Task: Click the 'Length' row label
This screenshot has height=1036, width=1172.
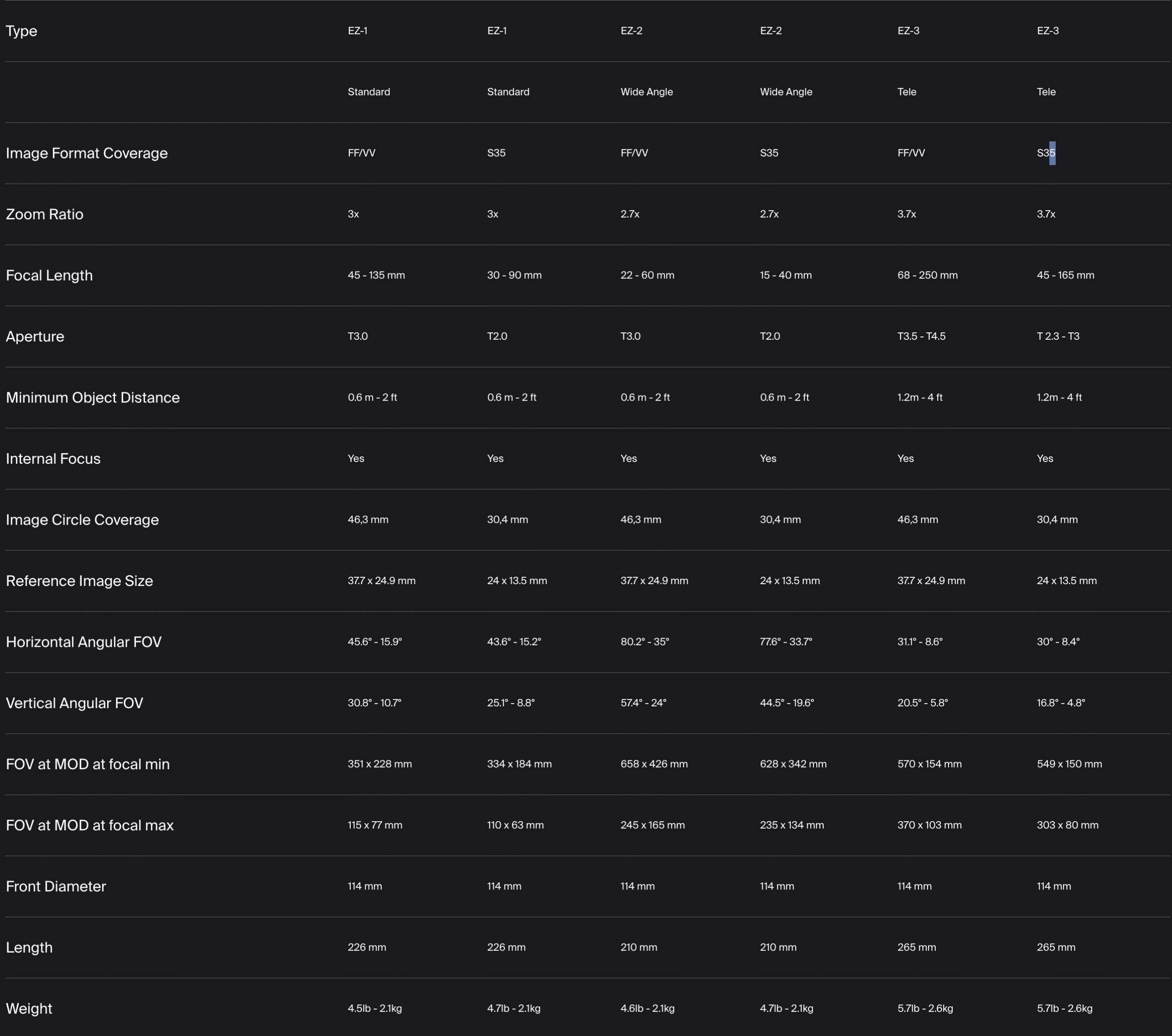Action: [x=29, y=948]
